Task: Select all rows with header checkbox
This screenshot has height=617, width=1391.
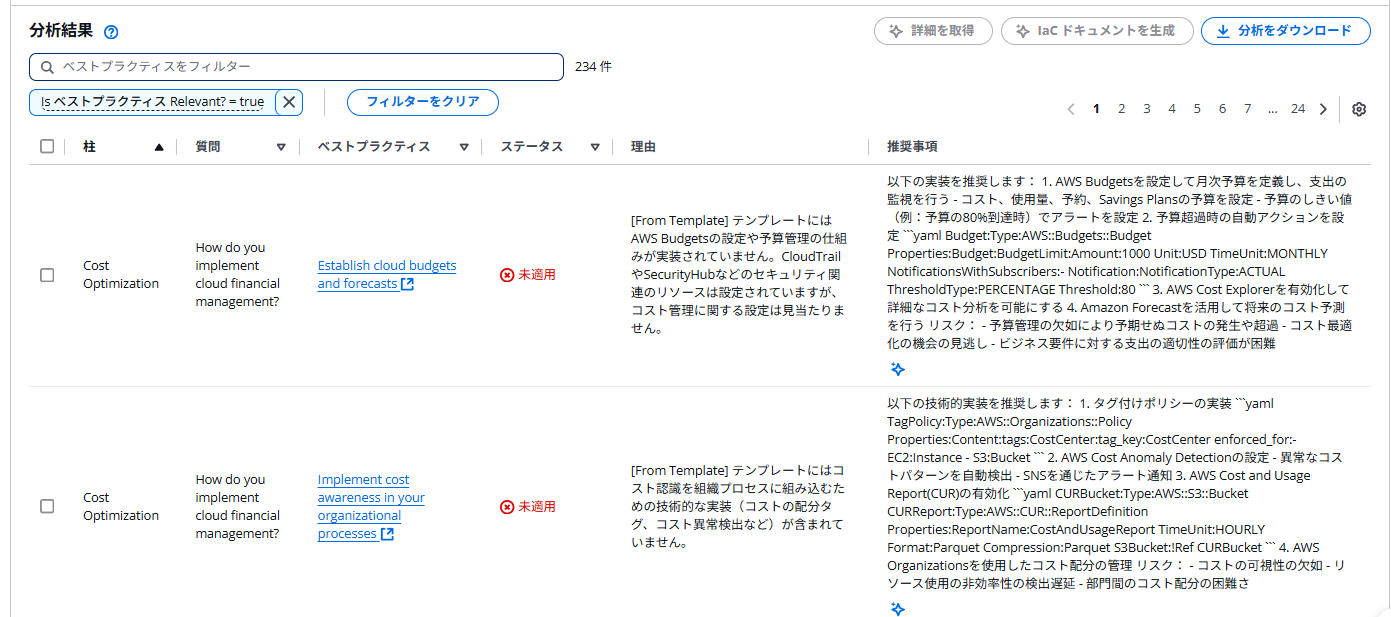Action: pos(47,146)
